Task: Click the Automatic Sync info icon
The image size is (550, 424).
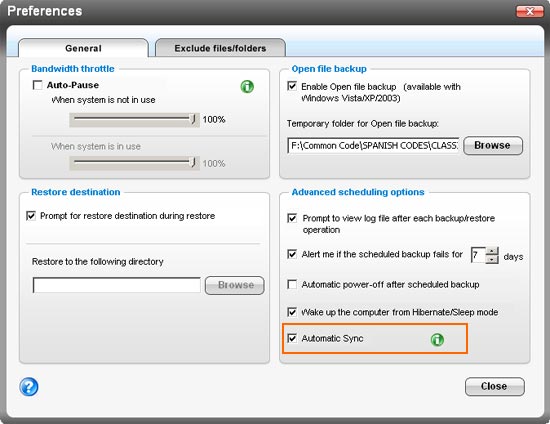Action: [437, 339]
